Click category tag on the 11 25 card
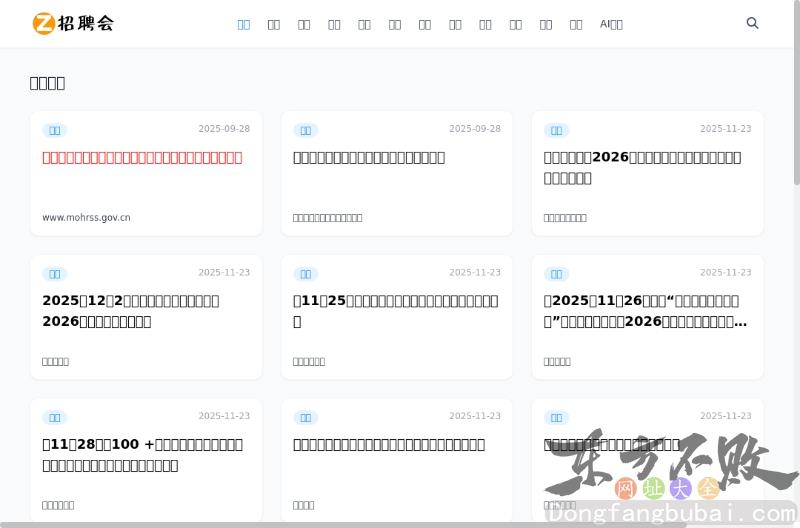 pos(306,274)
